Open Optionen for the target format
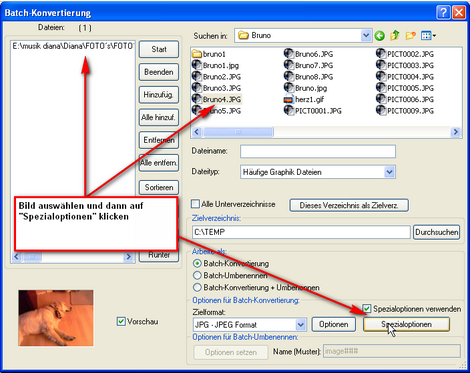This screenshot has height=373, width=470. (334, 324)
